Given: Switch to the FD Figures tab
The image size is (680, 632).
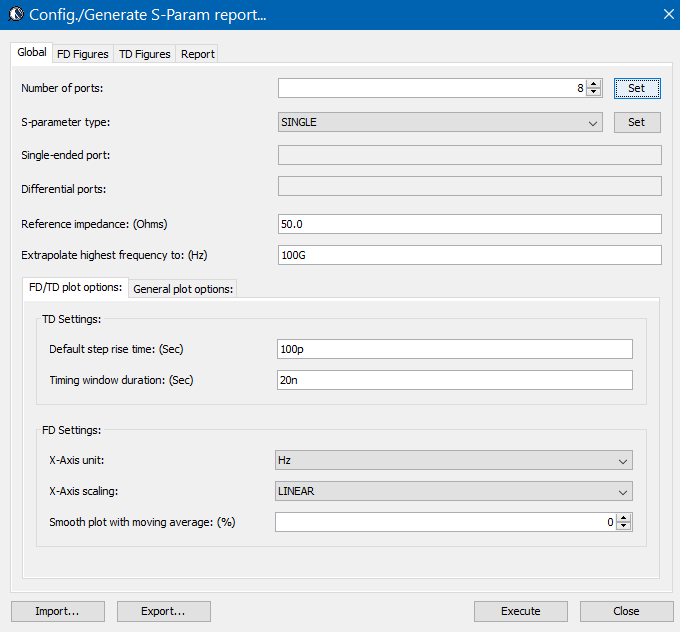Looking at the screenshot, I should point(84,54).
